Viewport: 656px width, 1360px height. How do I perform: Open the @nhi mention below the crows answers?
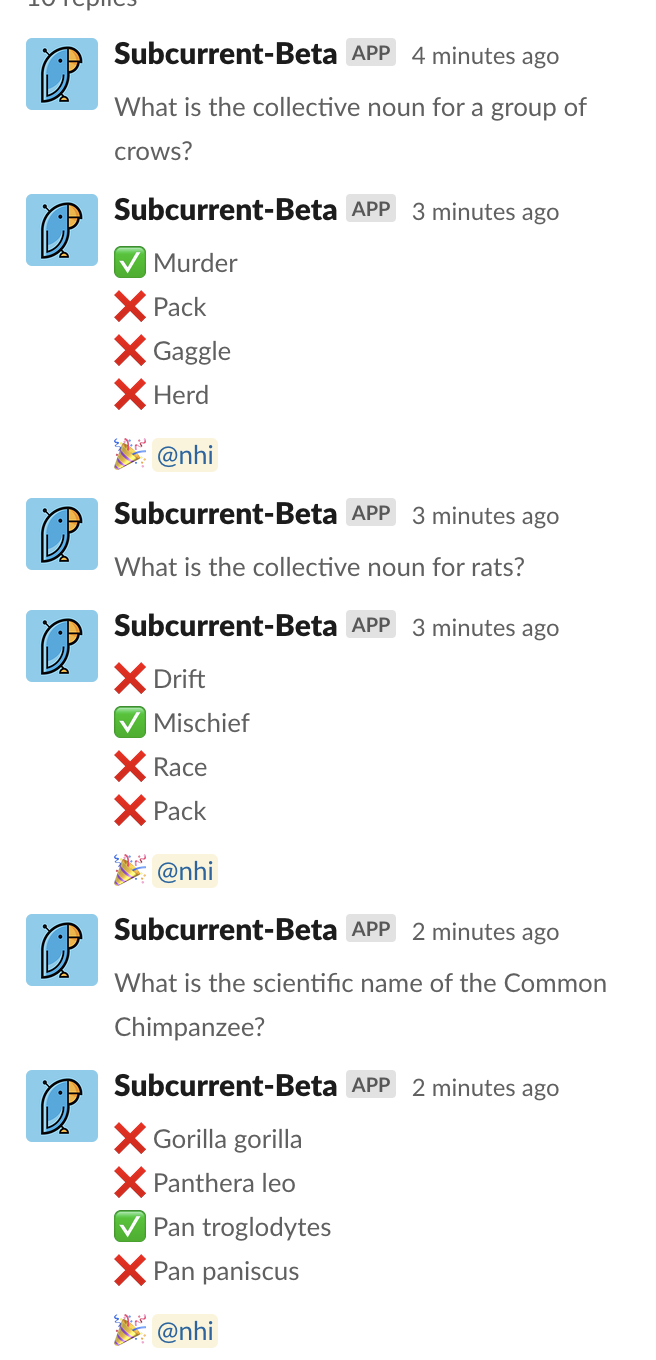click(185, 455)
